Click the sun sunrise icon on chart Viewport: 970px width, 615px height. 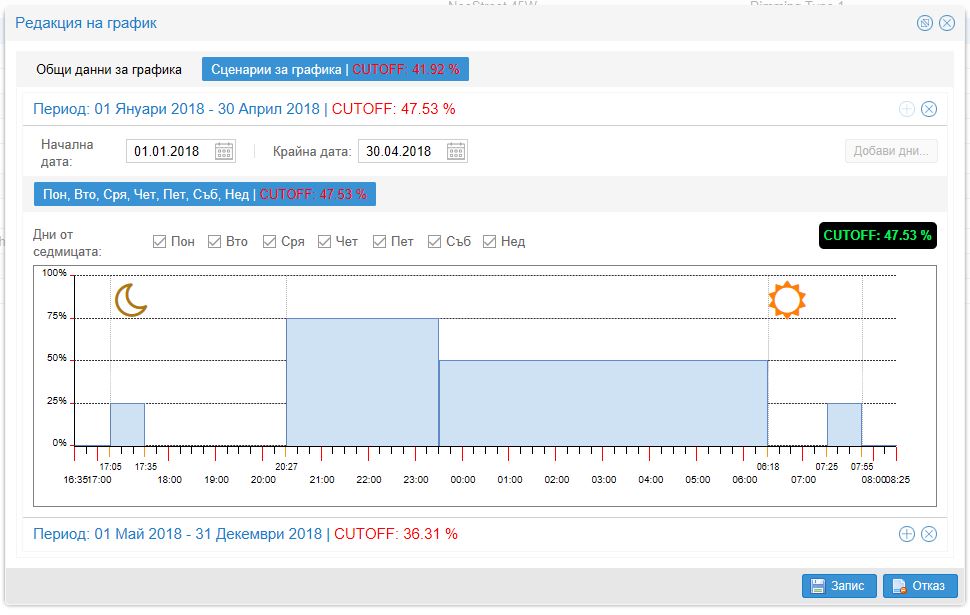787,300
